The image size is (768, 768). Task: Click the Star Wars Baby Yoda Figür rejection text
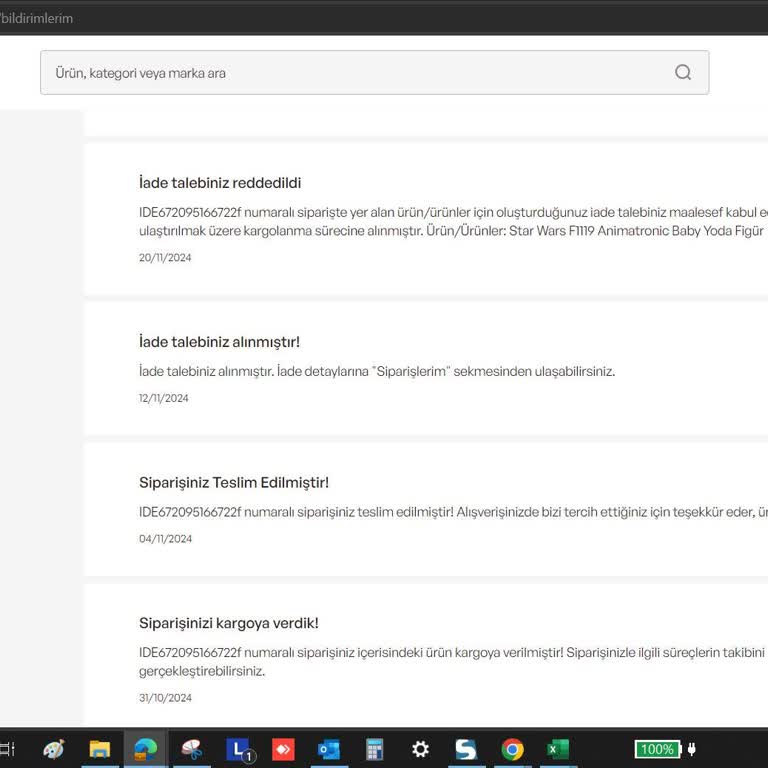tap(453, 221)
